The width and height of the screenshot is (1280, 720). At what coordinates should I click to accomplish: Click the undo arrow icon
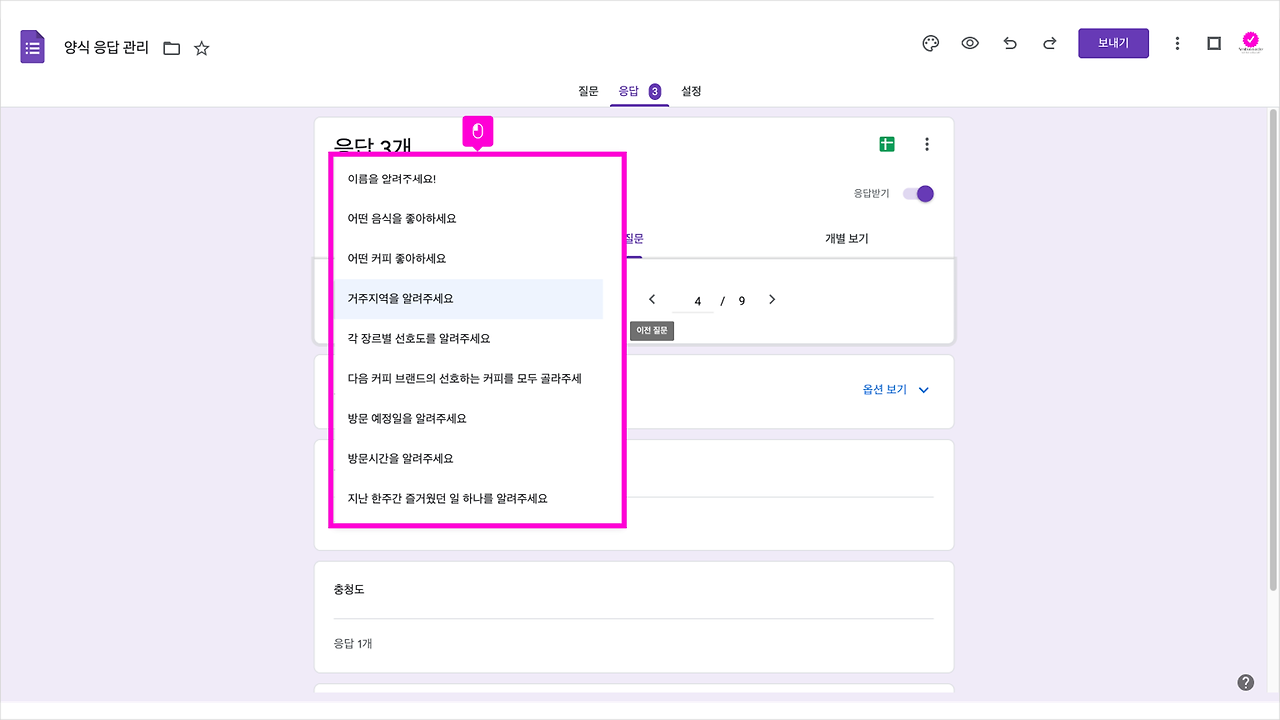[1009, 43]
